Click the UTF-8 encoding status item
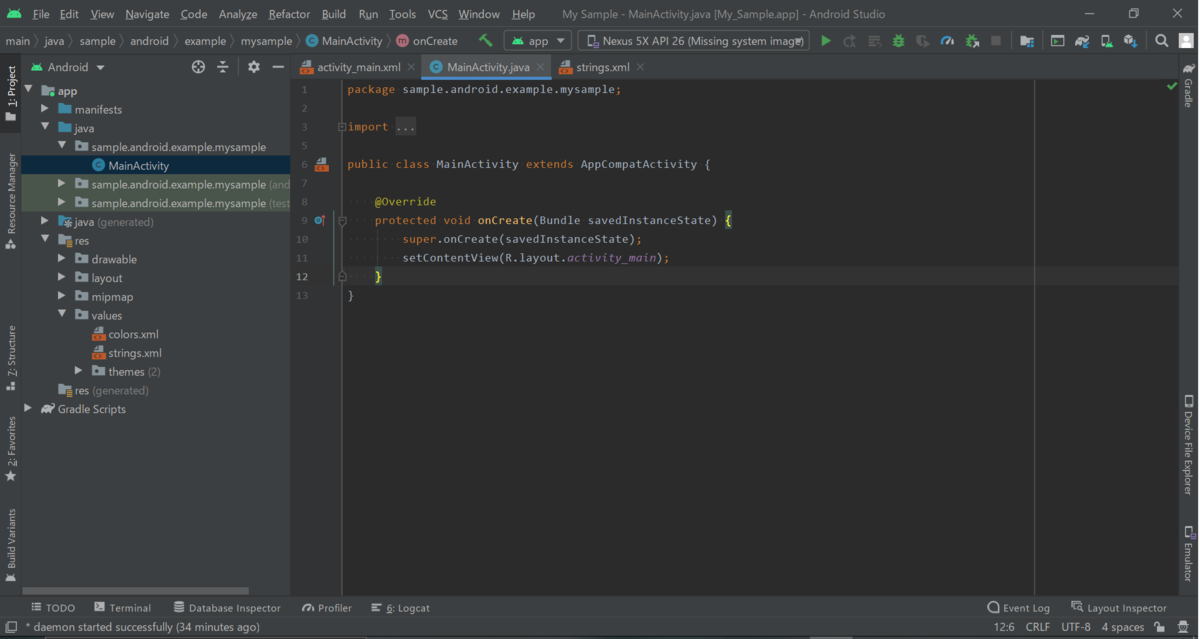Image resolution: width=1200 pixels, height=639 pixels. point(1076,627)
